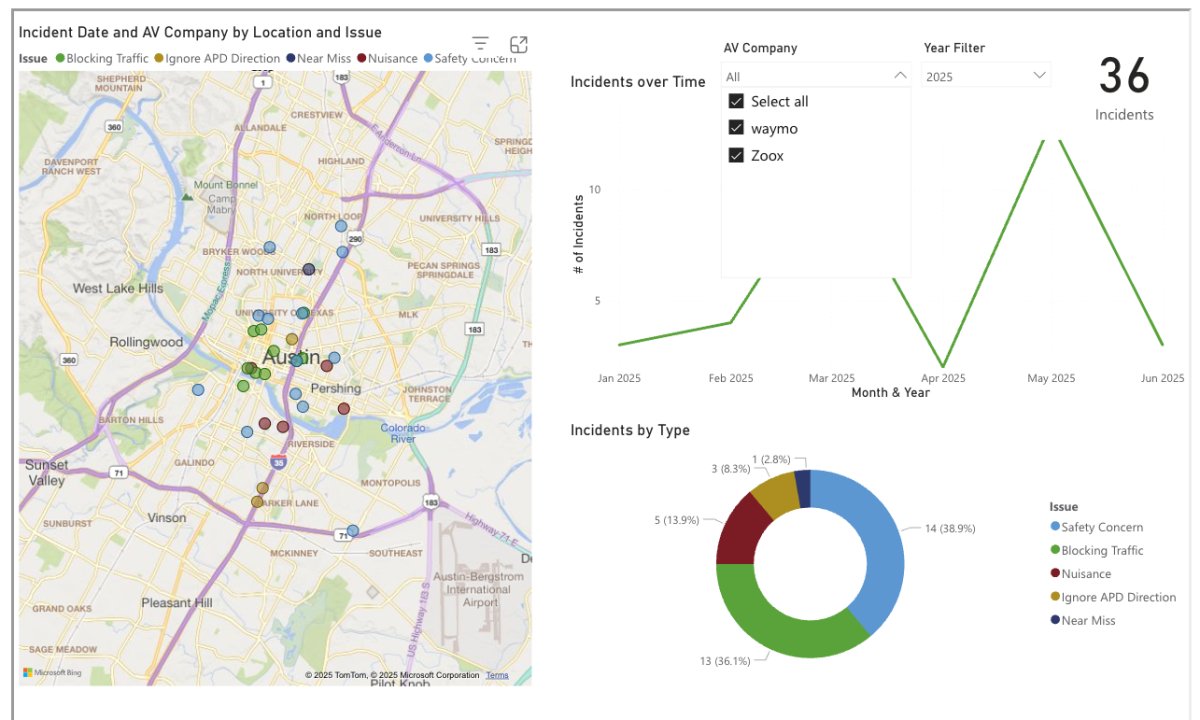Viewport: 1200px width, 720px height.
Task: Click the 36 Incidents card
Action: 1125,90
